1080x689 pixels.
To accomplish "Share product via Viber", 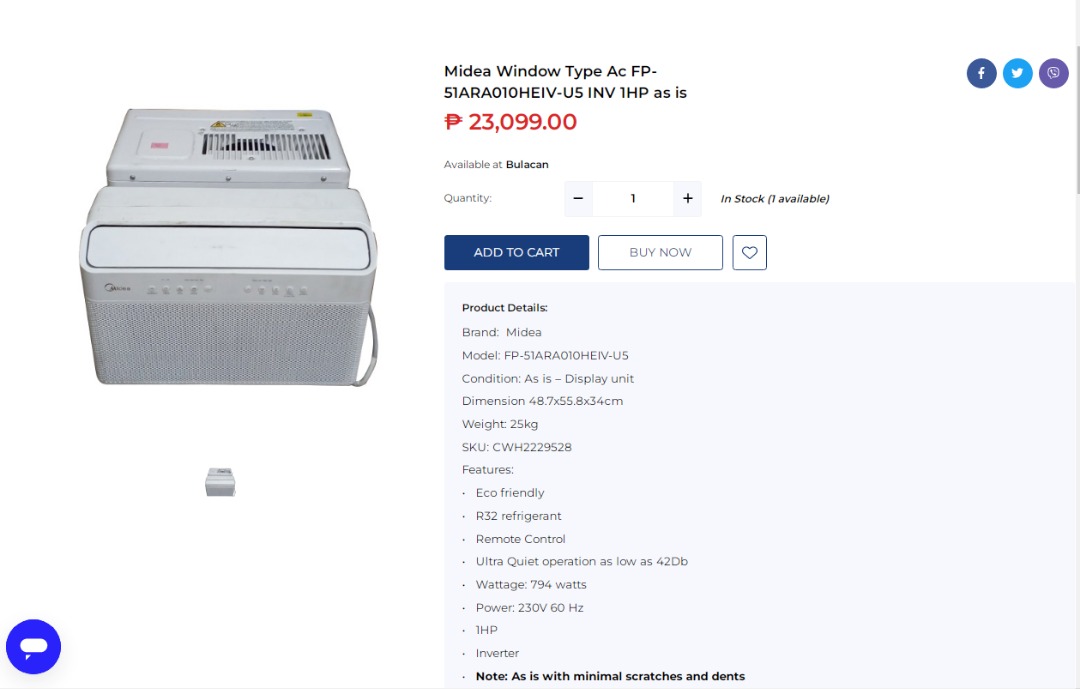I will (x=1053, y=73).
